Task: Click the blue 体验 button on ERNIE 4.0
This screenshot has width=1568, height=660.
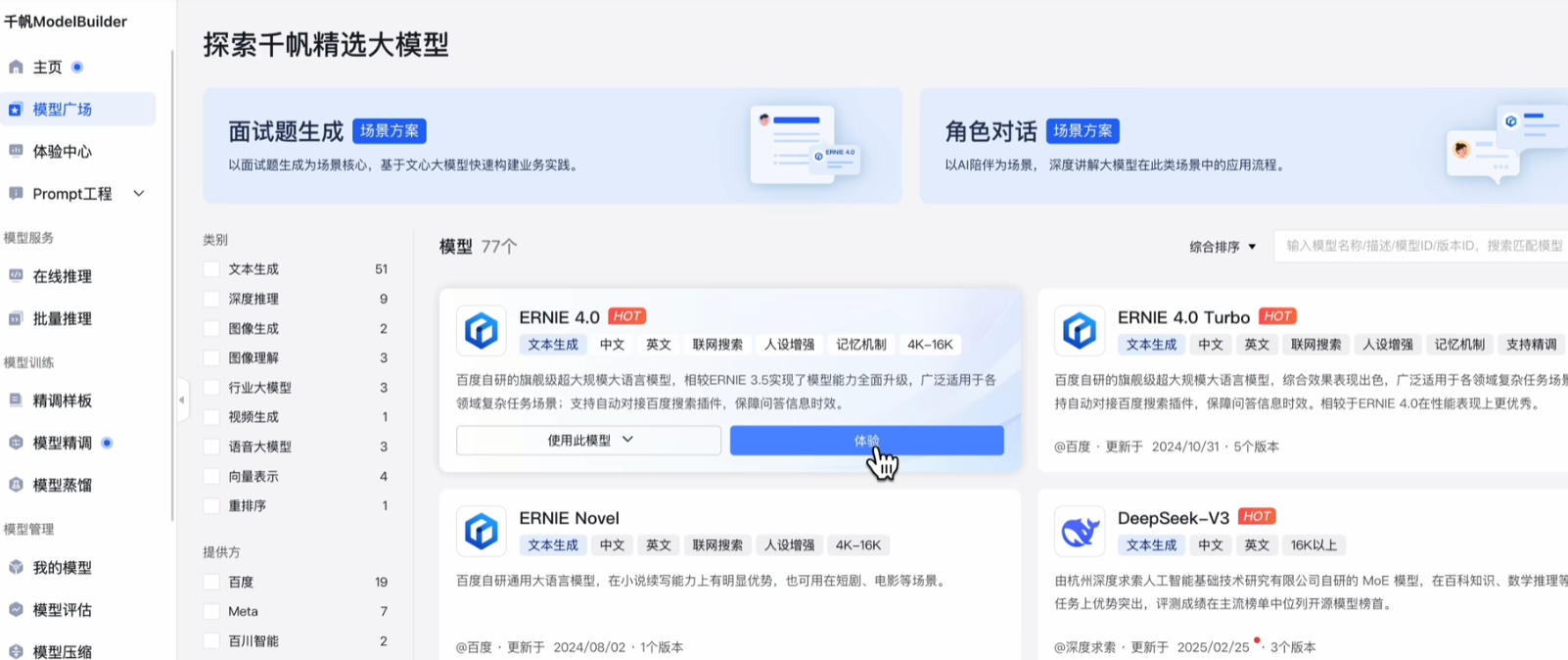Action: (x=866, y=441)
